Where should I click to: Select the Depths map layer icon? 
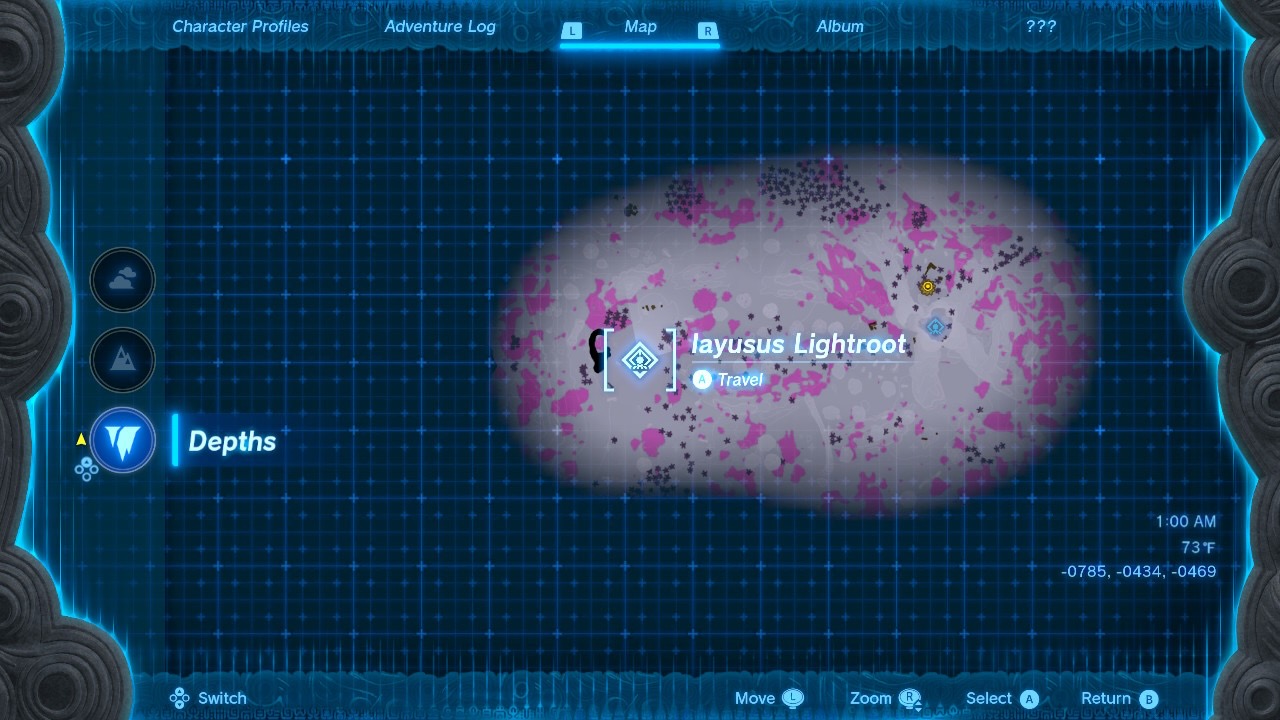[x=123, y=440]
